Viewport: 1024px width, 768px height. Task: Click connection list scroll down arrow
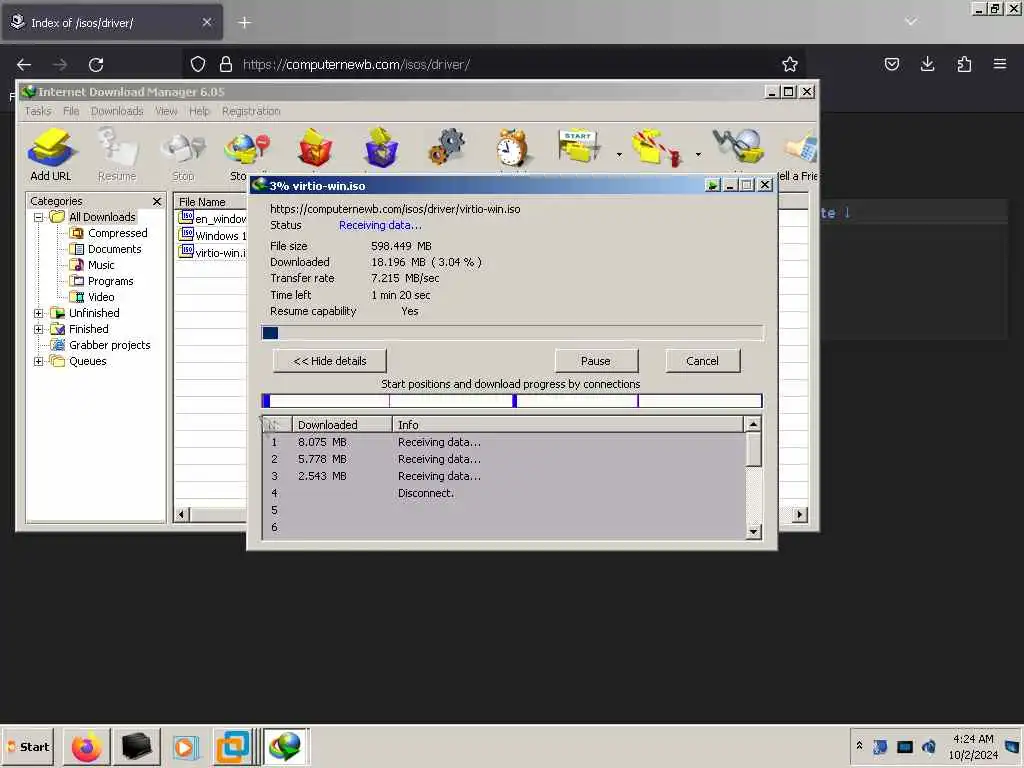click(x=753, y=532)
